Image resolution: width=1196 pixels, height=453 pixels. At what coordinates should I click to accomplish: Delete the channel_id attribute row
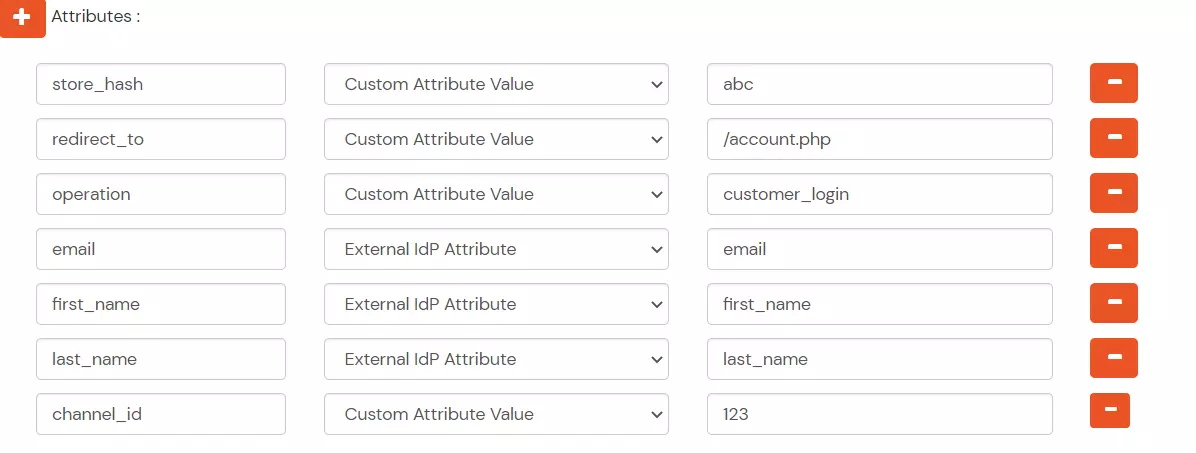tap(1109, 411)
